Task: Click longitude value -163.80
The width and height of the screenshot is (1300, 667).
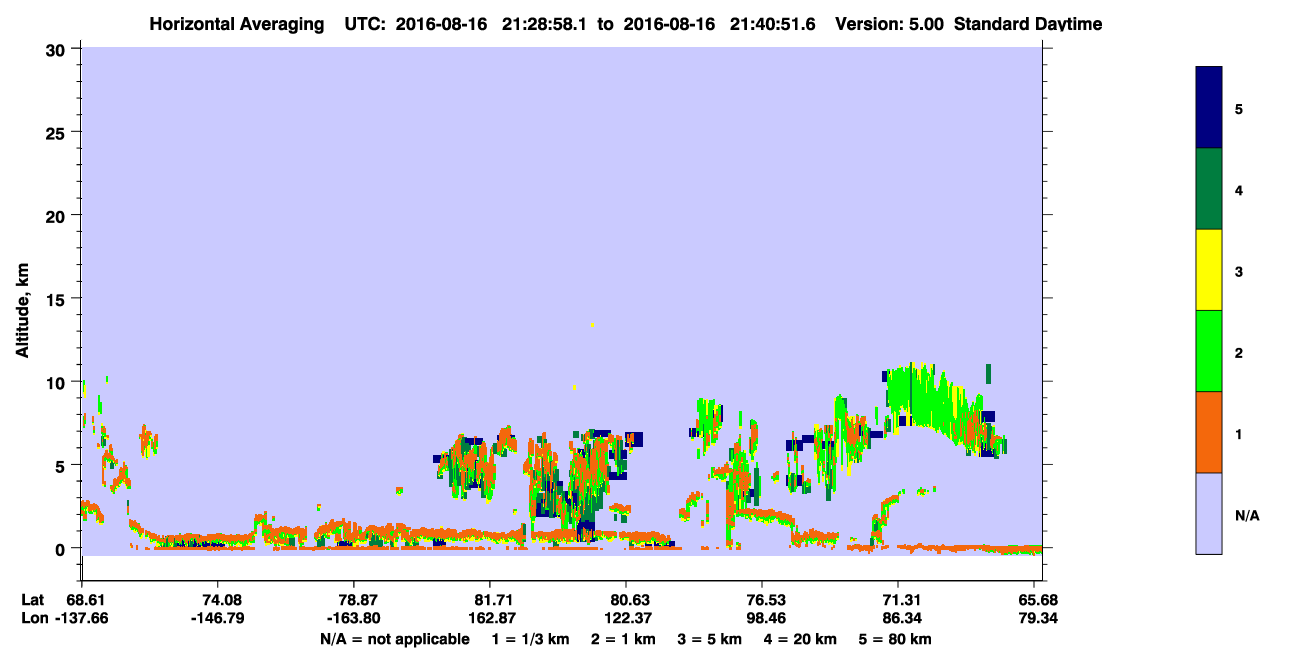Action: (x=353, y=618)
